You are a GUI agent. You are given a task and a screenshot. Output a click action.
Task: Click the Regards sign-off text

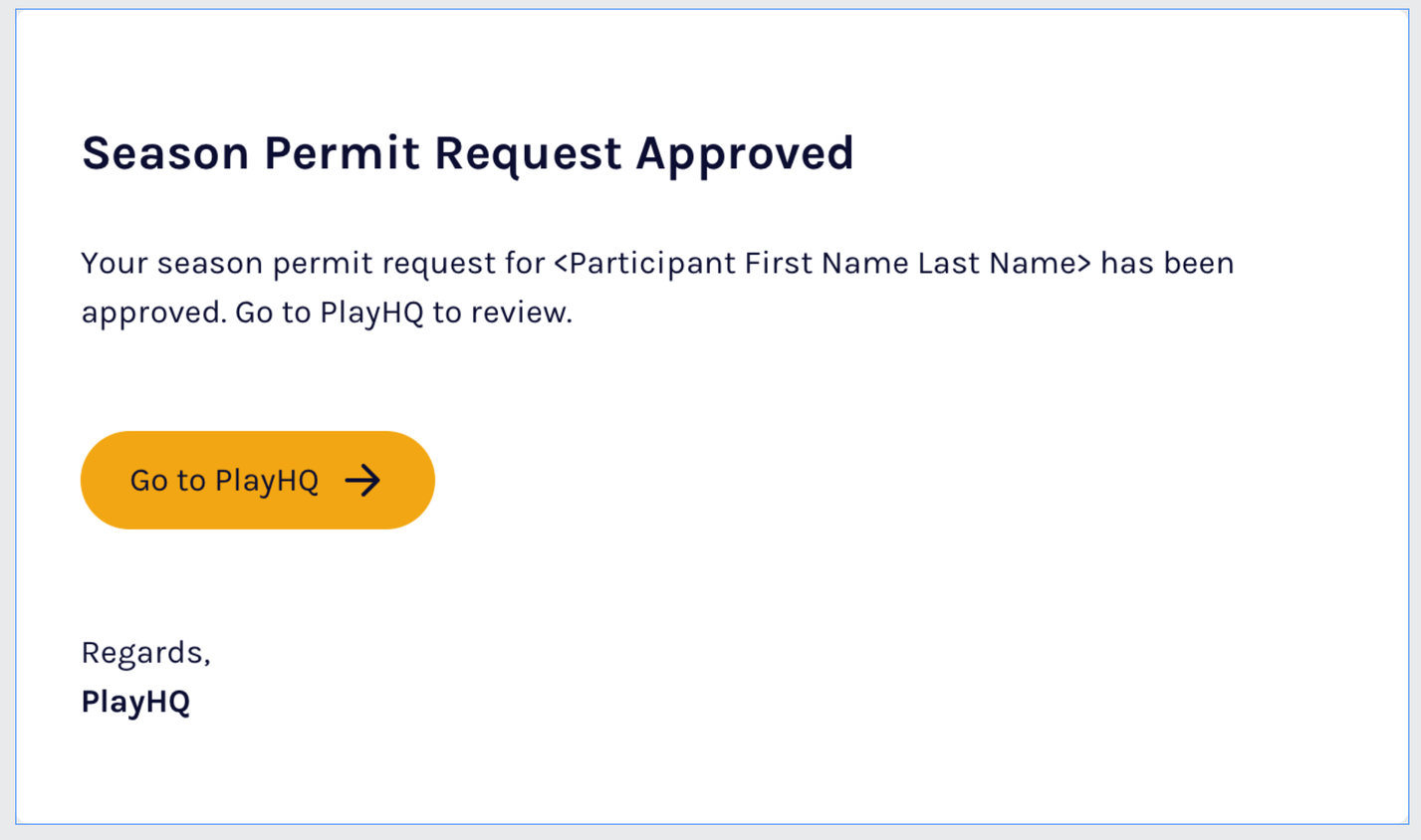tap(145, 653)
